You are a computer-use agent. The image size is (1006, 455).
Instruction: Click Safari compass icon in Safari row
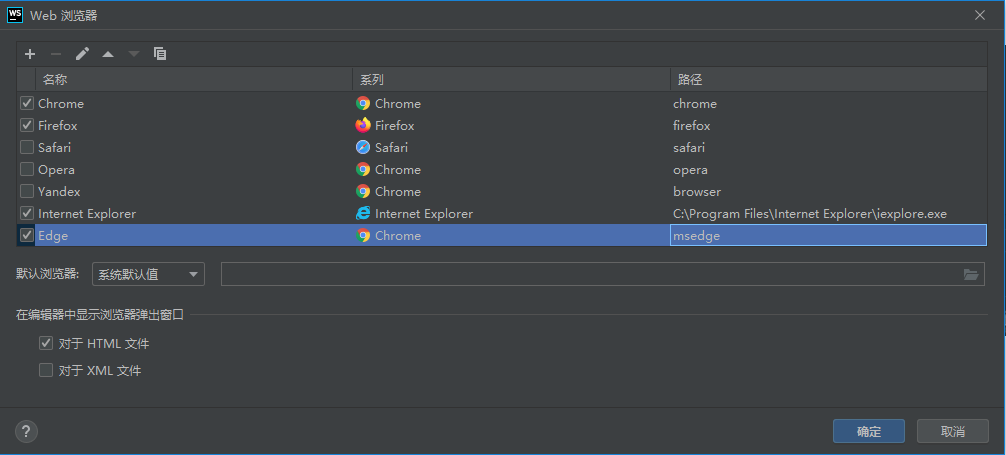pyautogui.click(x=363, y=148)
